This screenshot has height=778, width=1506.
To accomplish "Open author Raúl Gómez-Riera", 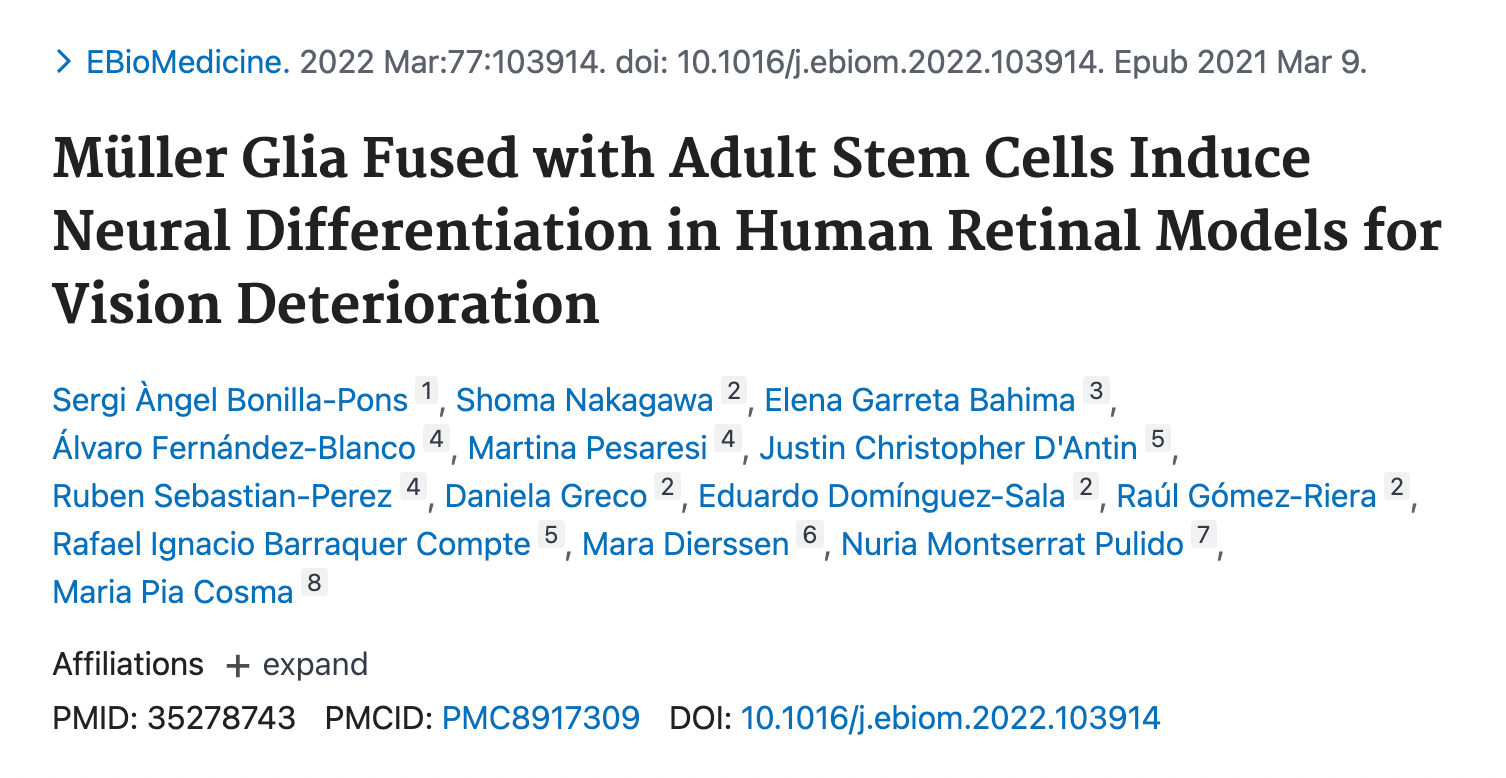I will 1246,496.
